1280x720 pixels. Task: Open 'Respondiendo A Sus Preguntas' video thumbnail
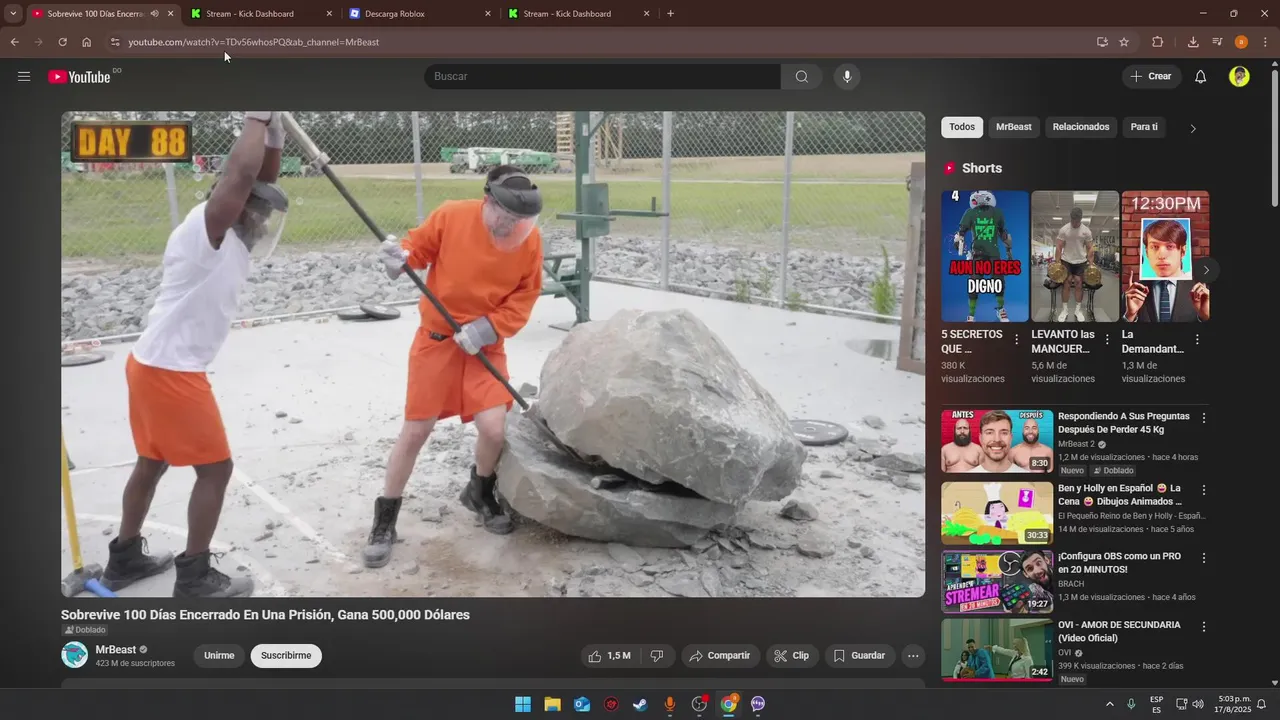997,440
